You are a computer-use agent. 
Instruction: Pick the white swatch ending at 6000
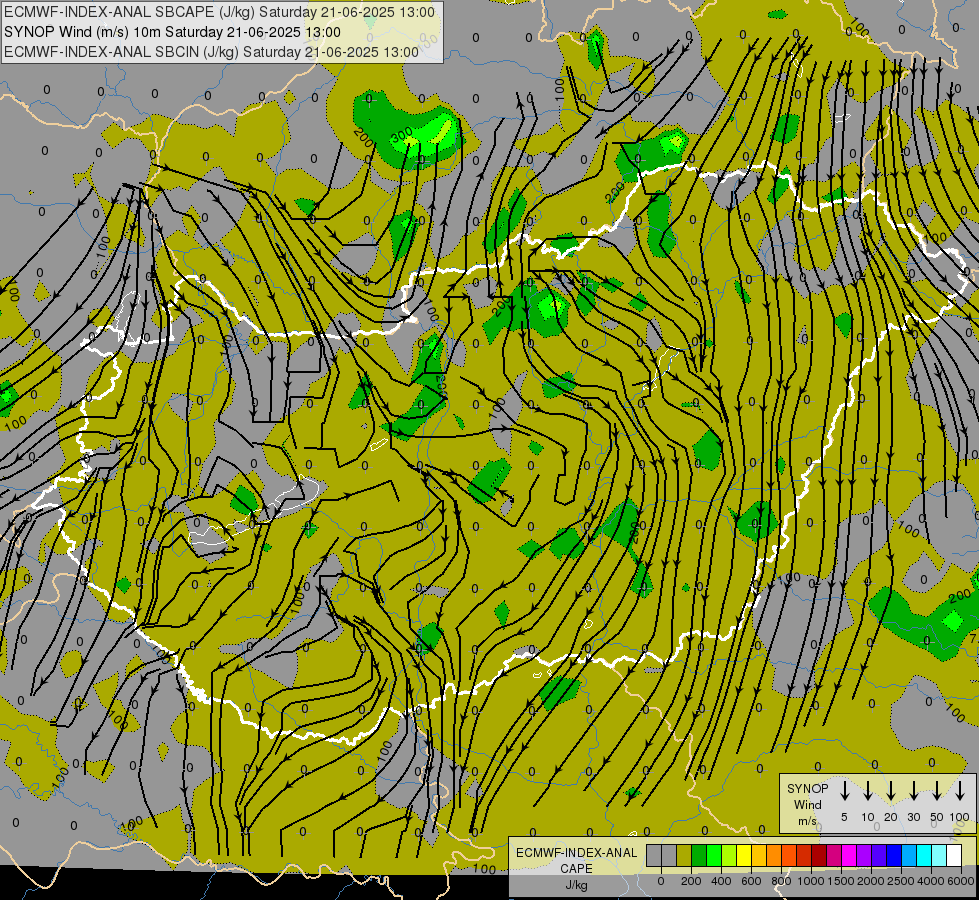click(x=954, y=856)
